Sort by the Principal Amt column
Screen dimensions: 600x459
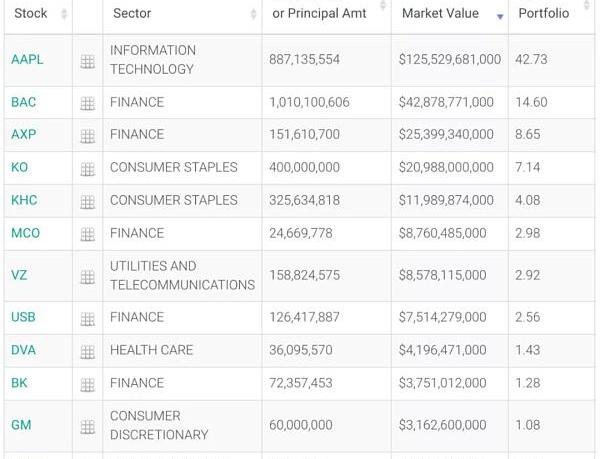(x=319, y=14)
